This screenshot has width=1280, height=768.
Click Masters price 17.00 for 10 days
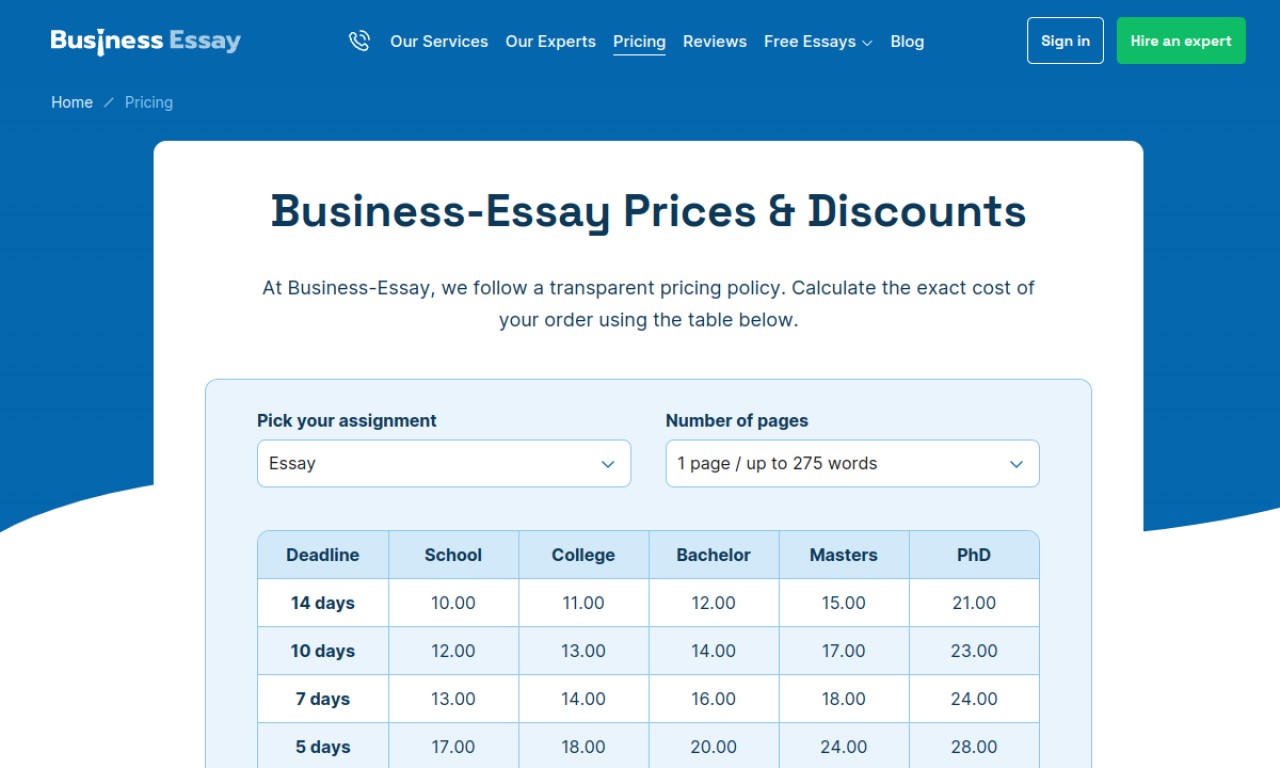click(x=844, y=651)
